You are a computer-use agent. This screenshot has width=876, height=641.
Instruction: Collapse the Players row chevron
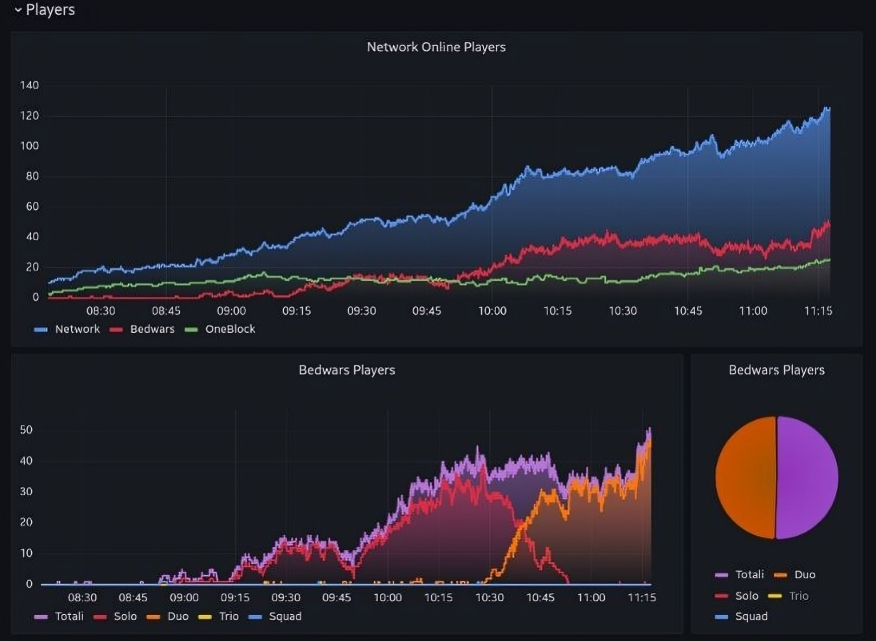(x=17, y=10)
